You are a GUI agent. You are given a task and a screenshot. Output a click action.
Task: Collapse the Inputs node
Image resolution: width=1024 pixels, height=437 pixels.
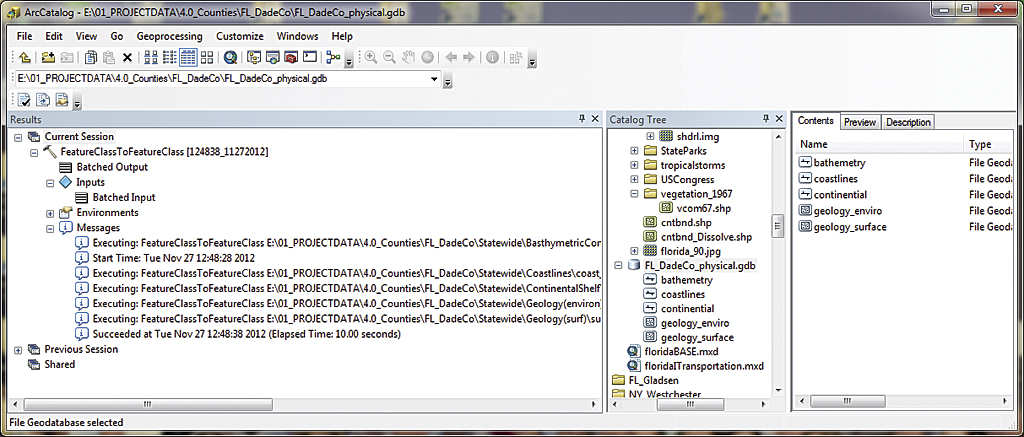[50, 183]
